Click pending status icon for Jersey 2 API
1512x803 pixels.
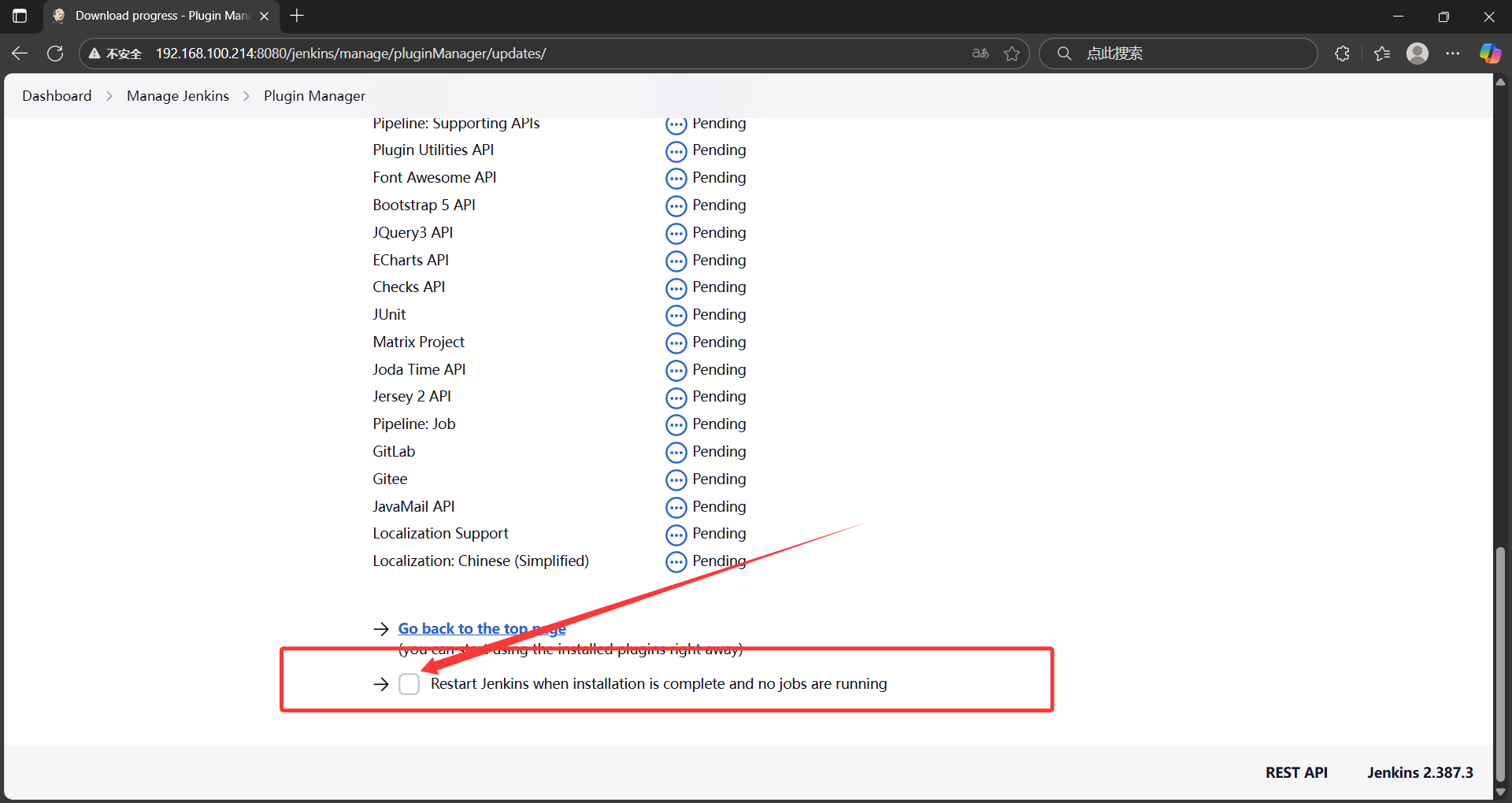click(x=676, y=398)
